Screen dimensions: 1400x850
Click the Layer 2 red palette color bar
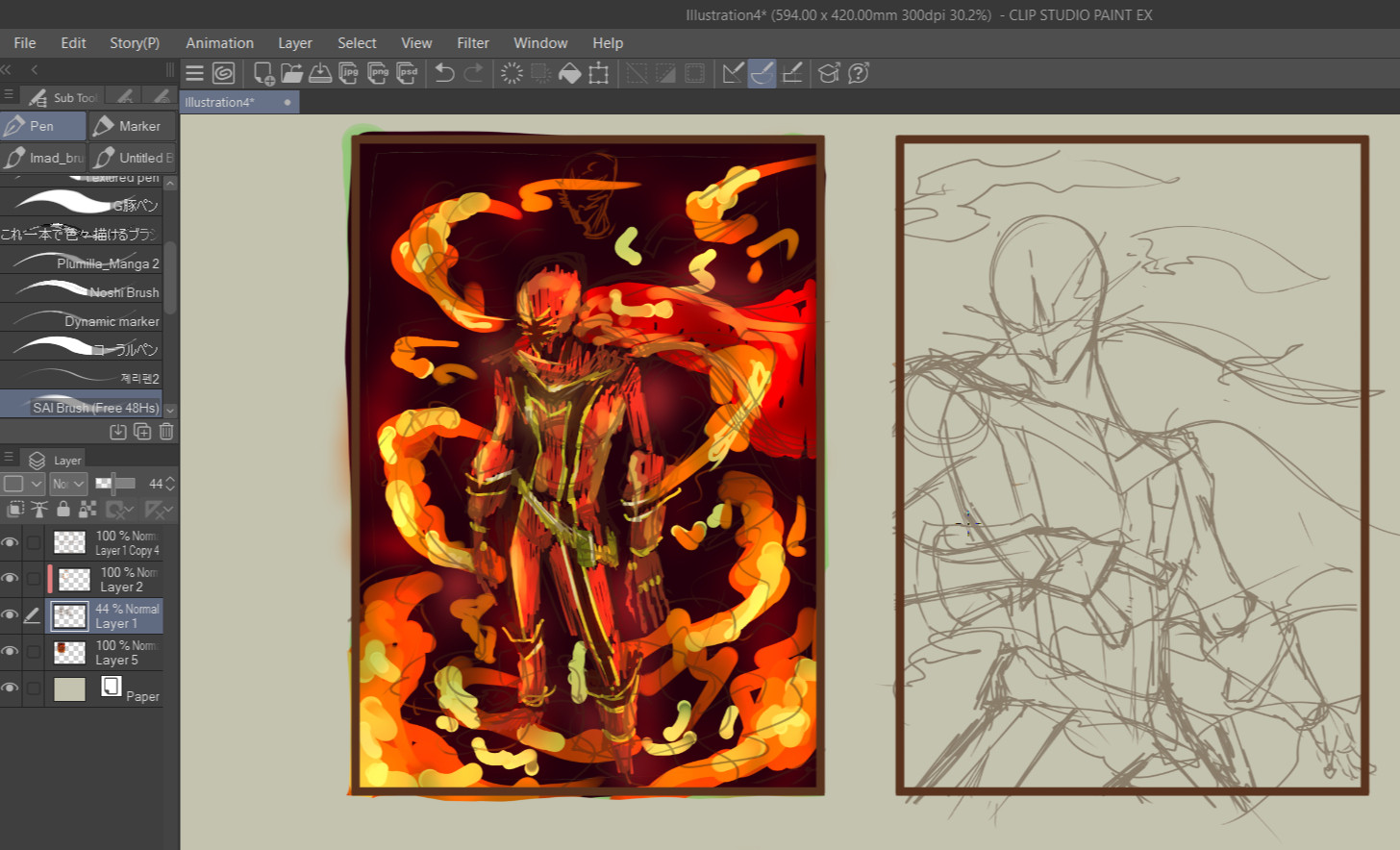tap(50, 579)
